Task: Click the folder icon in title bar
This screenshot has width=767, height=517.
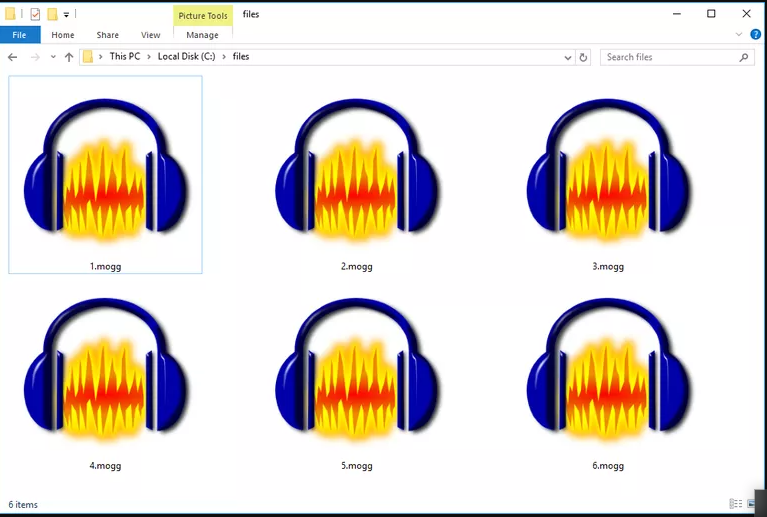Action: (x=10, y=14)
